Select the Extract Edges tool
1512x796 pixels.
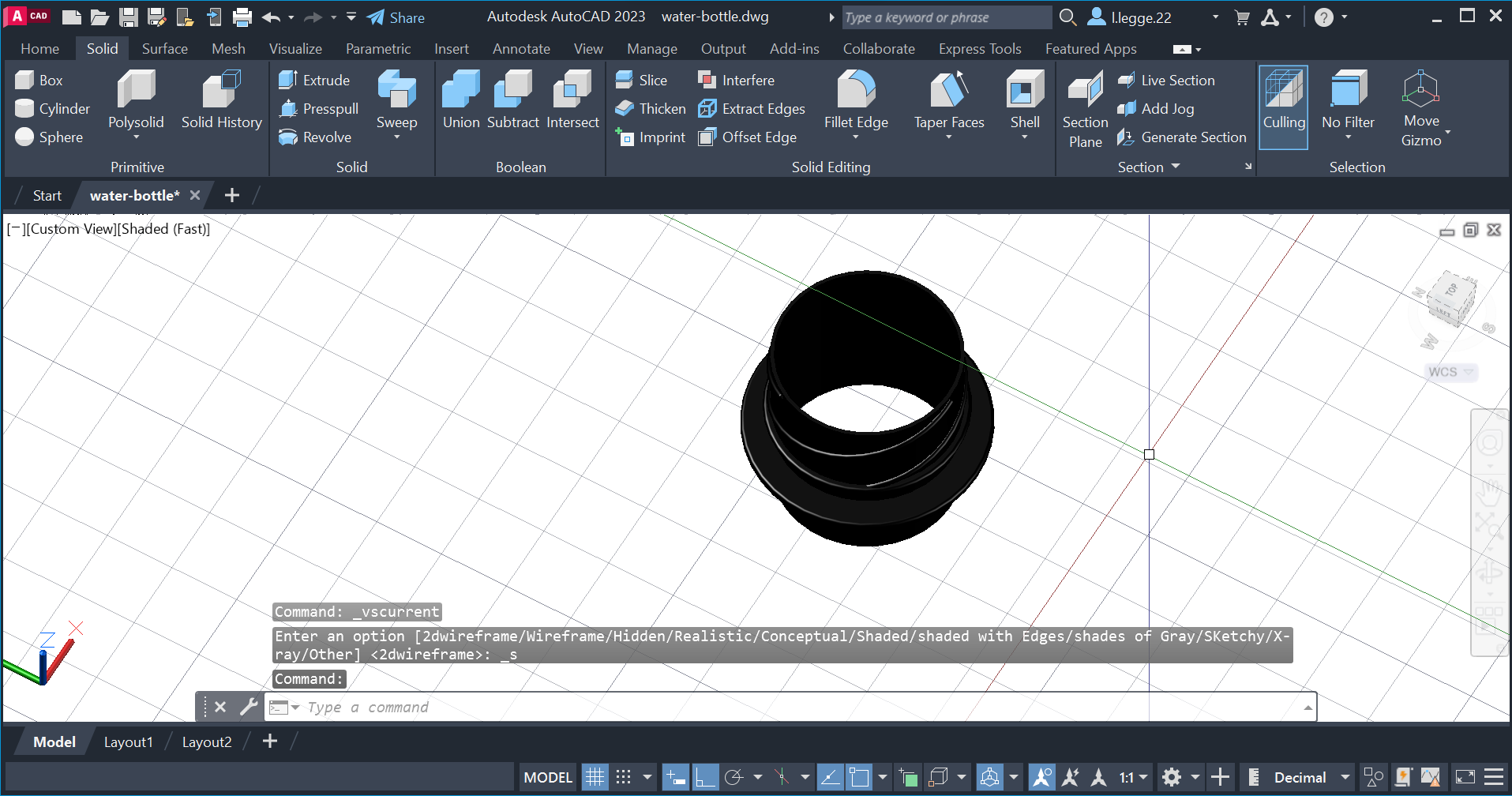tap(751, 108)
